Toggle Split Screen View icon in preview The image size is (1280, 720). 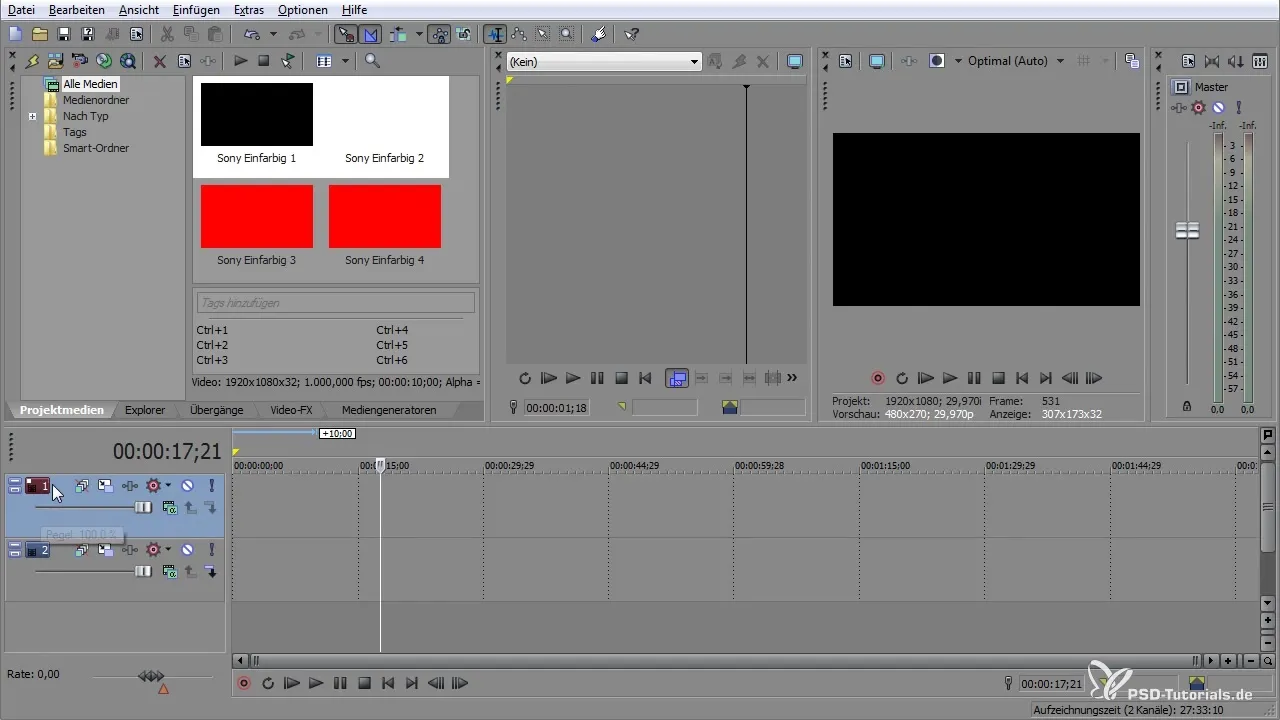click(x=937, y=61)
